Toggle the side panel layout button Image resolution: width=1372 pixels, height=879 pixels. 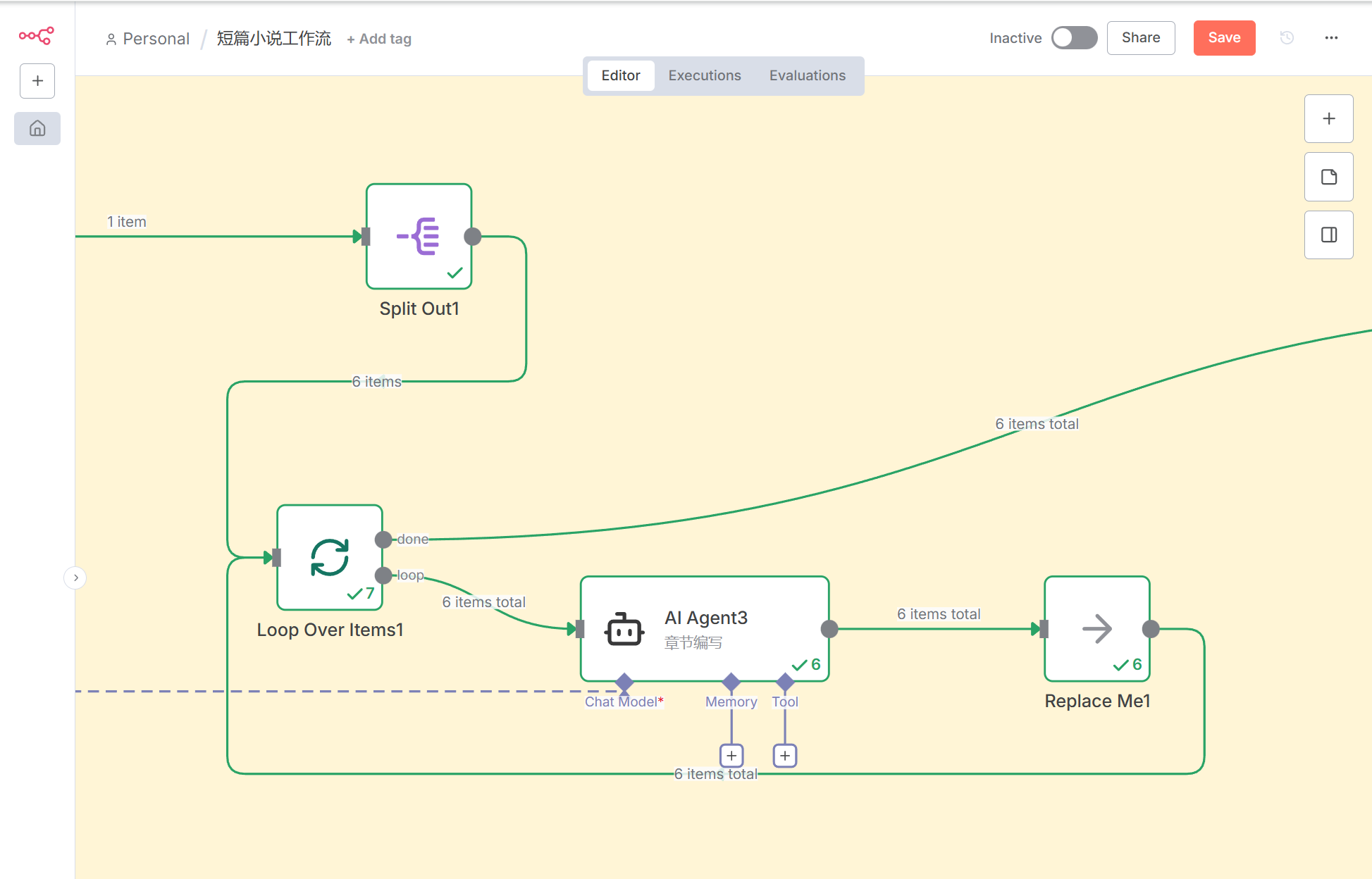tap(1328, 235)
